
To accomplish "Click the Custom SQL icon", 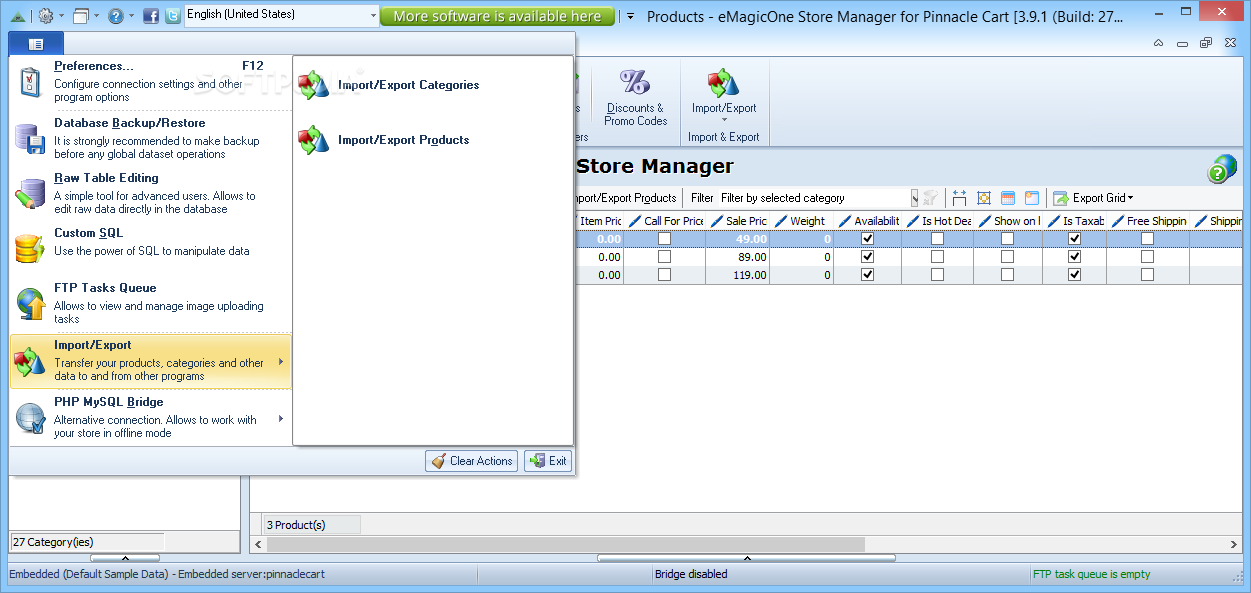I will point(31,247).
